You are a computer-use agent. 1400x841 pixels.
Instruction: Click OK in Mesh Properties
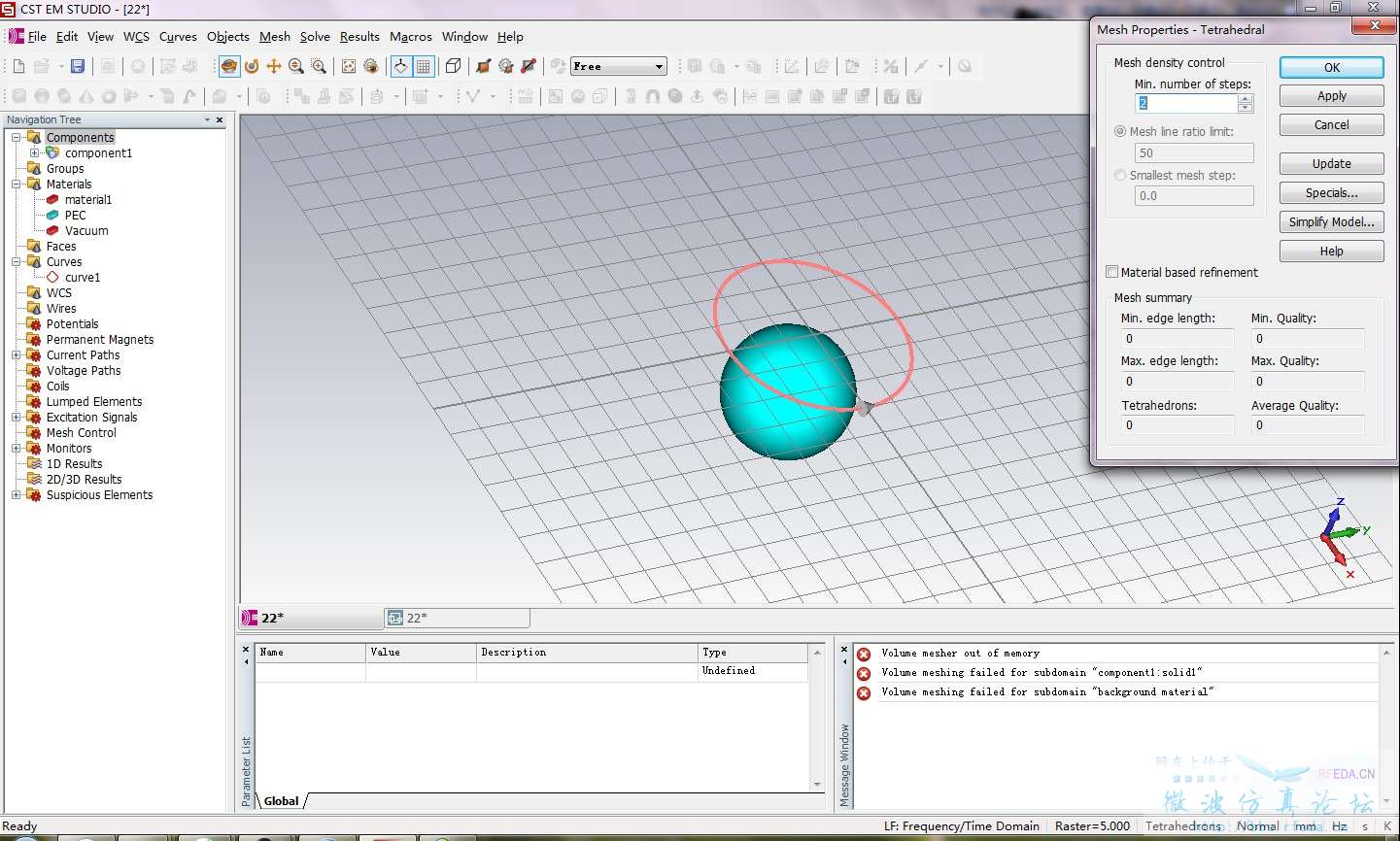point(1331,67)
